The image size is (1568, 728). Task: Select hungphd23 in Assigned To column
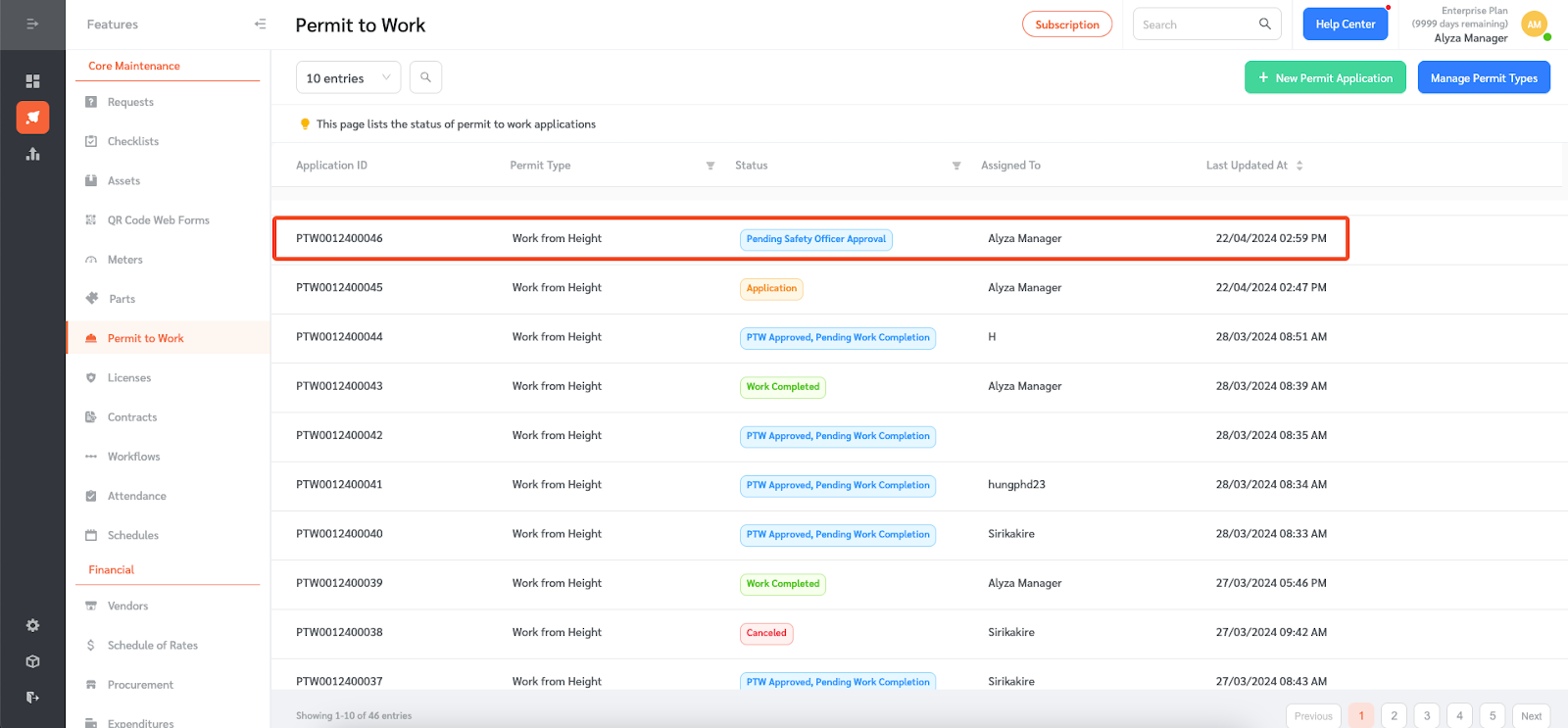(x=1016, y=484)
